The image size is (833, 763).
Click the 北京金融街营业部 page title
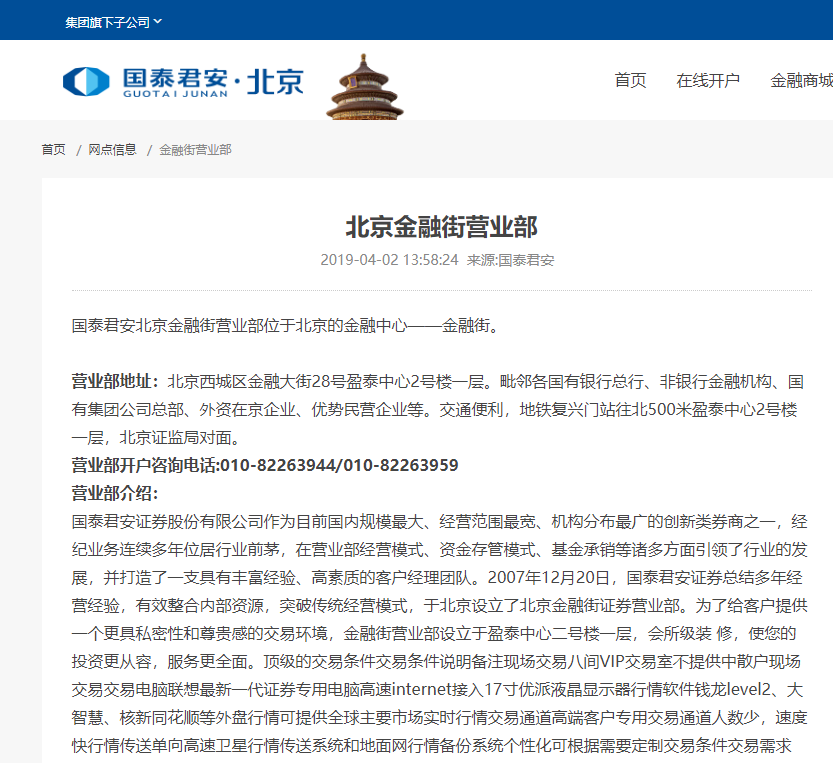coord(441,227)
